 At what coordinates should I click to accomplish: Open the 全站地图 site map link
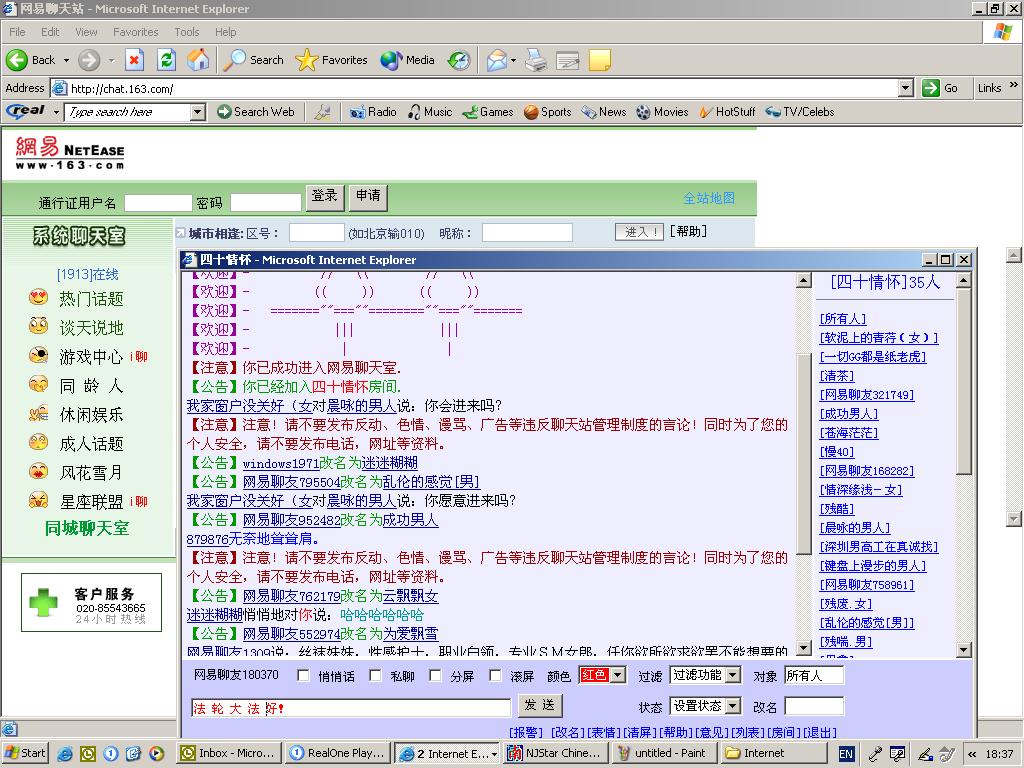coord(709,198)
